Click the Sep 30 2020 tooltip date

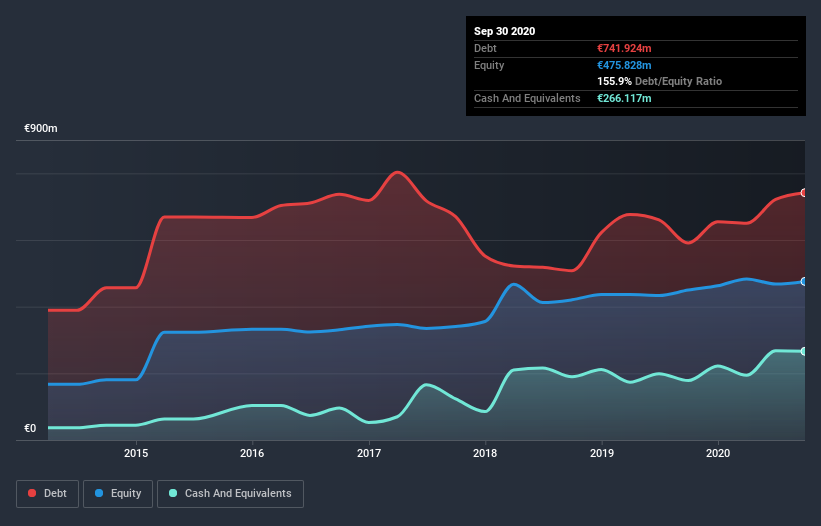pos(505,31)
